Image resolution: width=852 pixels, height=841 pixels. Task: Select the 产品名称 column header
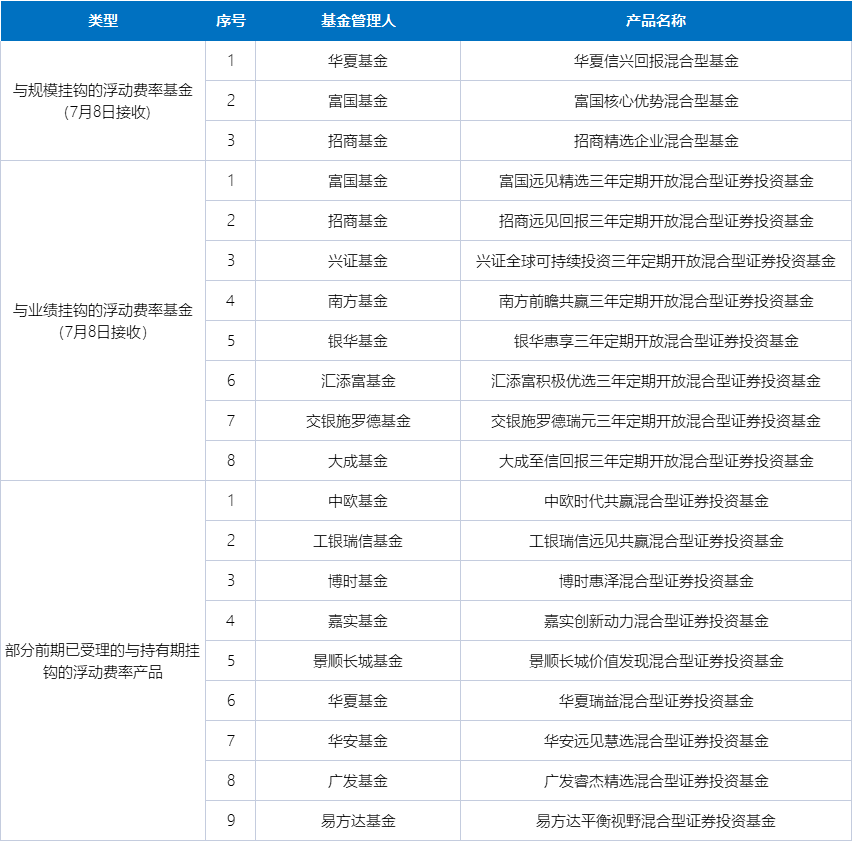tap(655, 21)
